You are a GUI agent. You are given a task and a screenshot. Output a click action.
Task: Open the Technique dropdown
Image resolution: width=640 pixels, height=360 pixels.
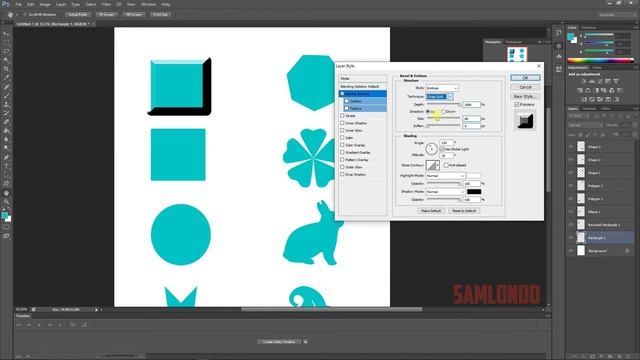pos(440,97)
